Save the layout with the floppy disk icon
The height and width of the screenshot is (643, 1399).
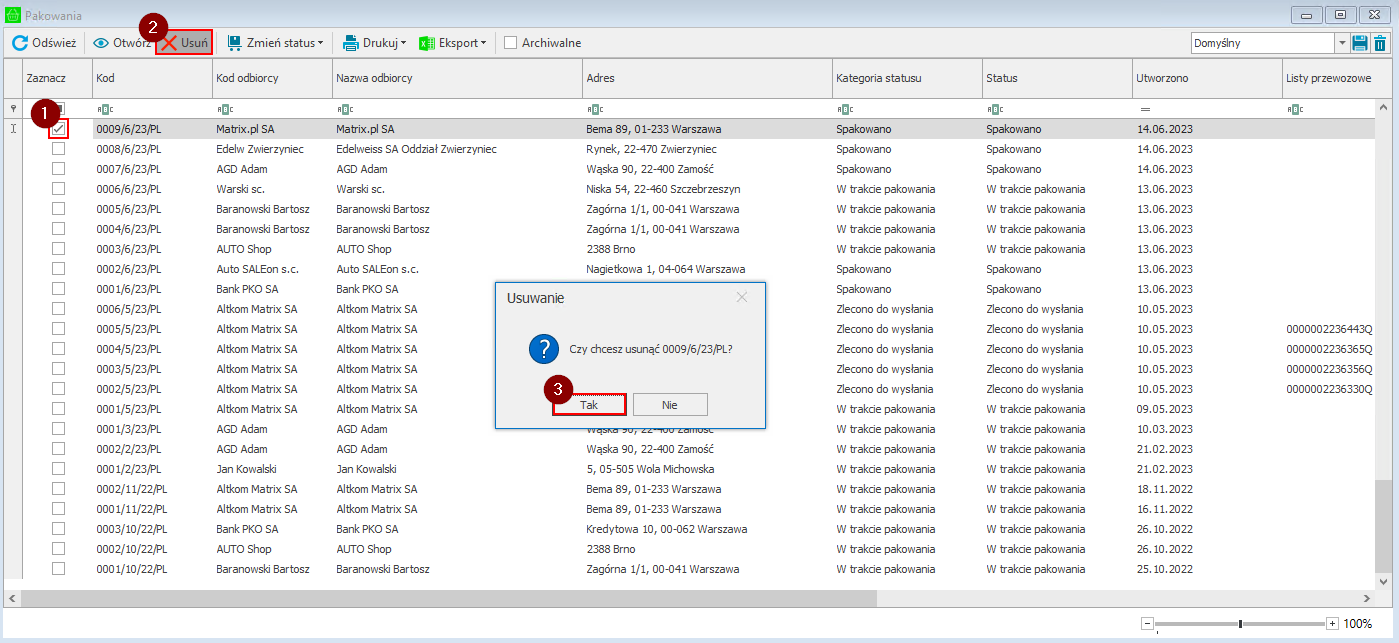(x=1360, y=43)
